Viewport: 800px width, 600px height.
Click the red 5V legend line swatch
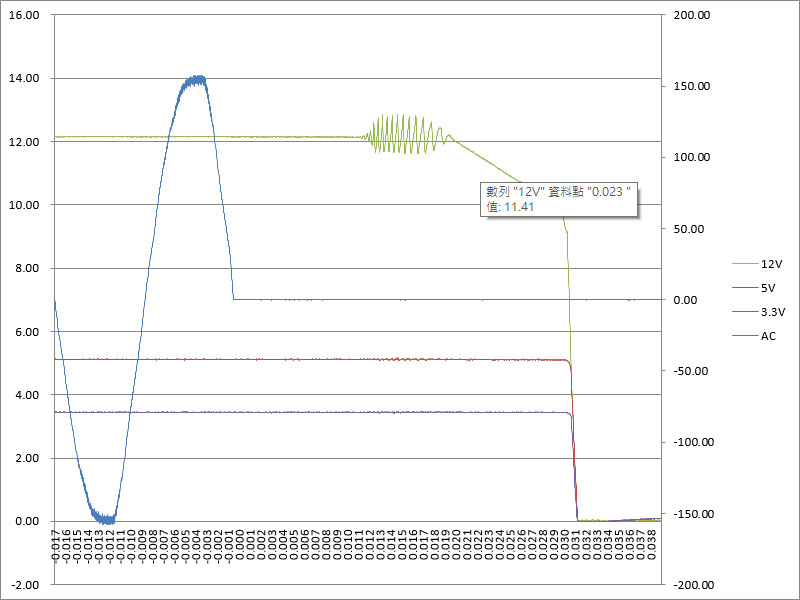click(745, 288)
